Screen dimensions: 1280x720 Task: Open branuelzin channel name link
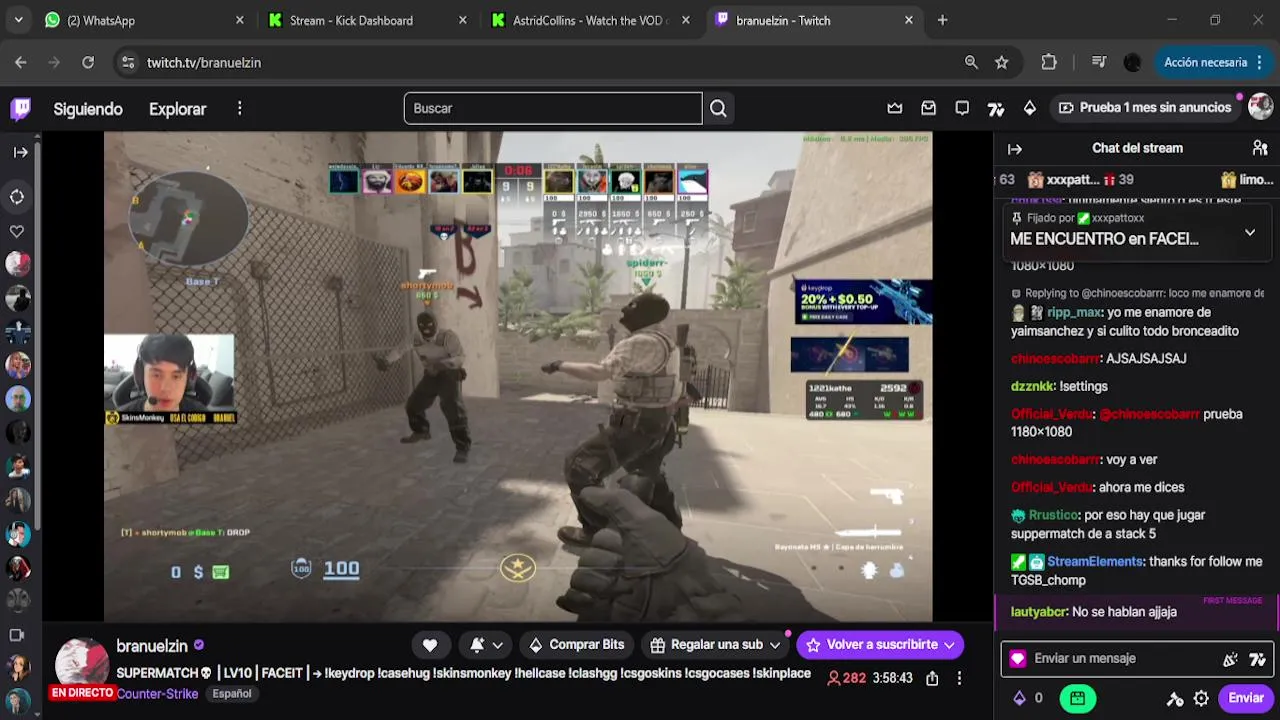point(152,646)
